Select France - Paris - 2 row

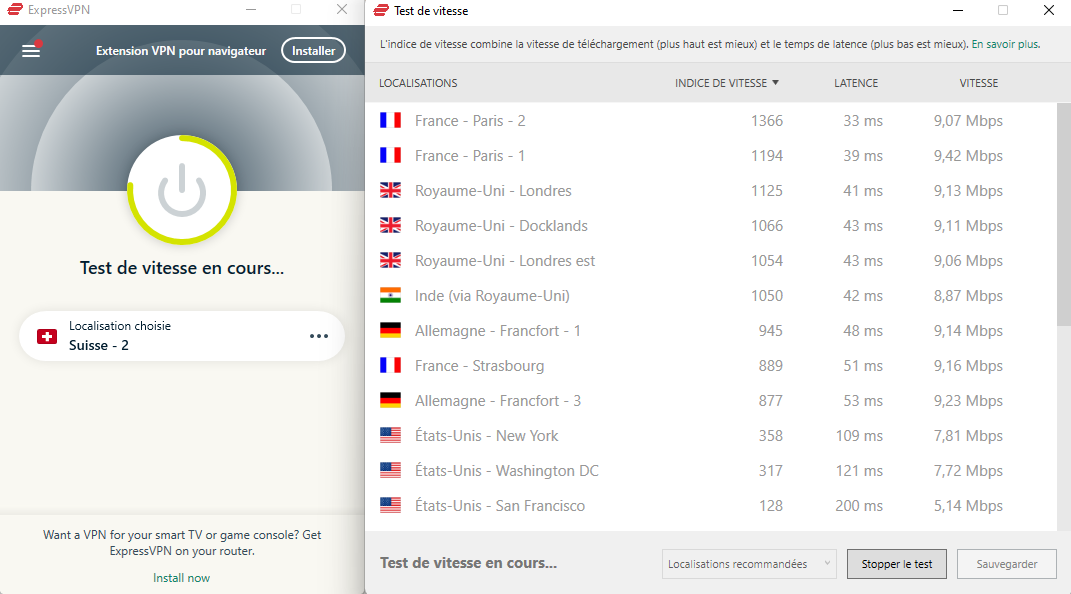coord(711,120)
